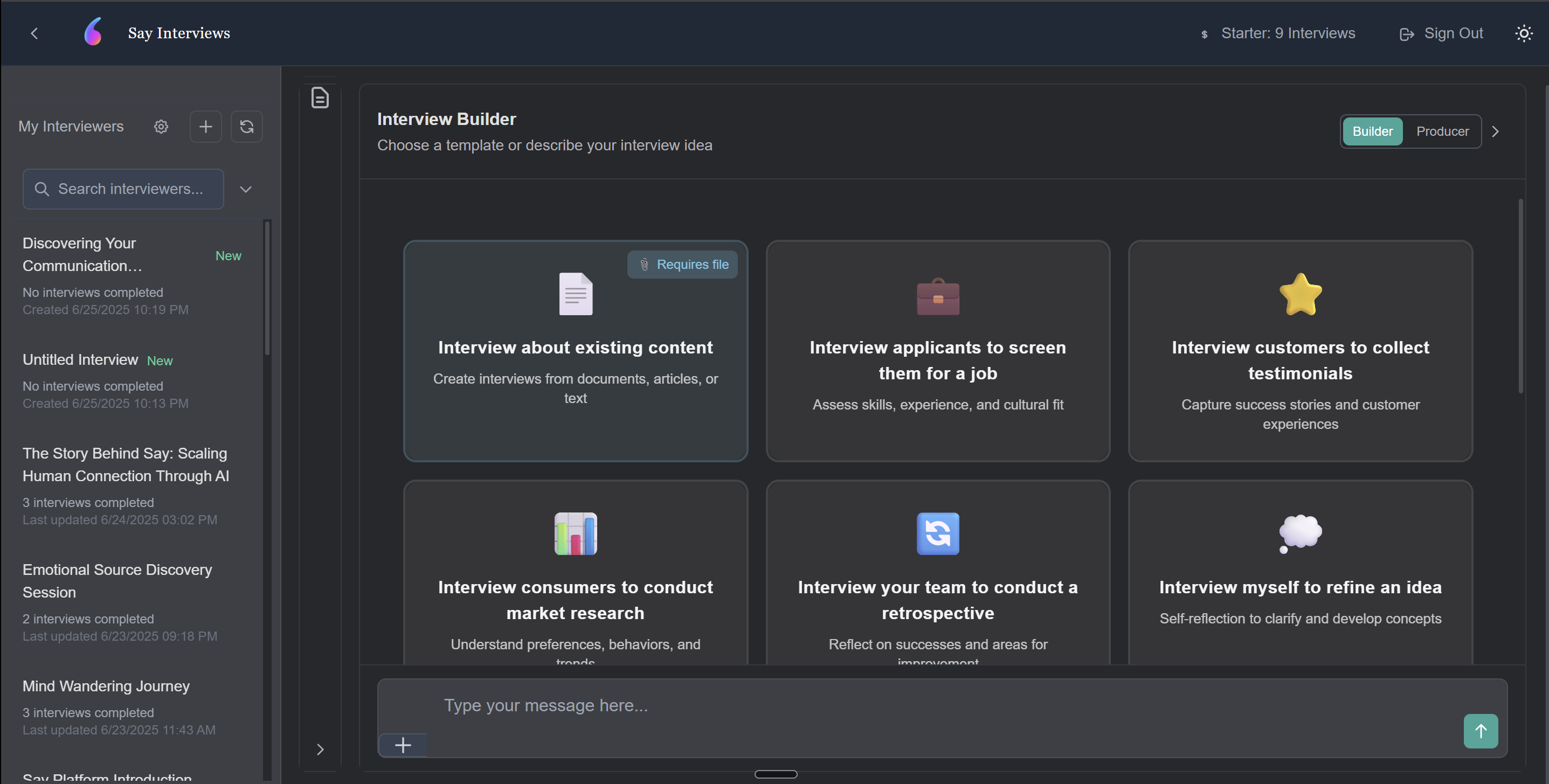Click the thought bubble icon
The width and height of the screenshot is (1549, 784).
click(x=1300, y=533)
